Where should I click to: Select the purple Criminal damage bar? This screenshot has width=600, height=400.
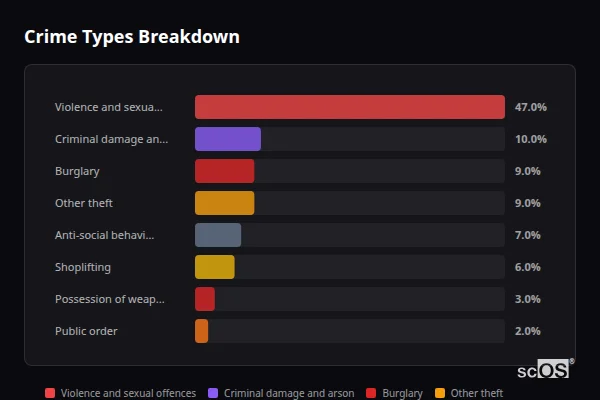pyautogui.click(x=227, y=139)
